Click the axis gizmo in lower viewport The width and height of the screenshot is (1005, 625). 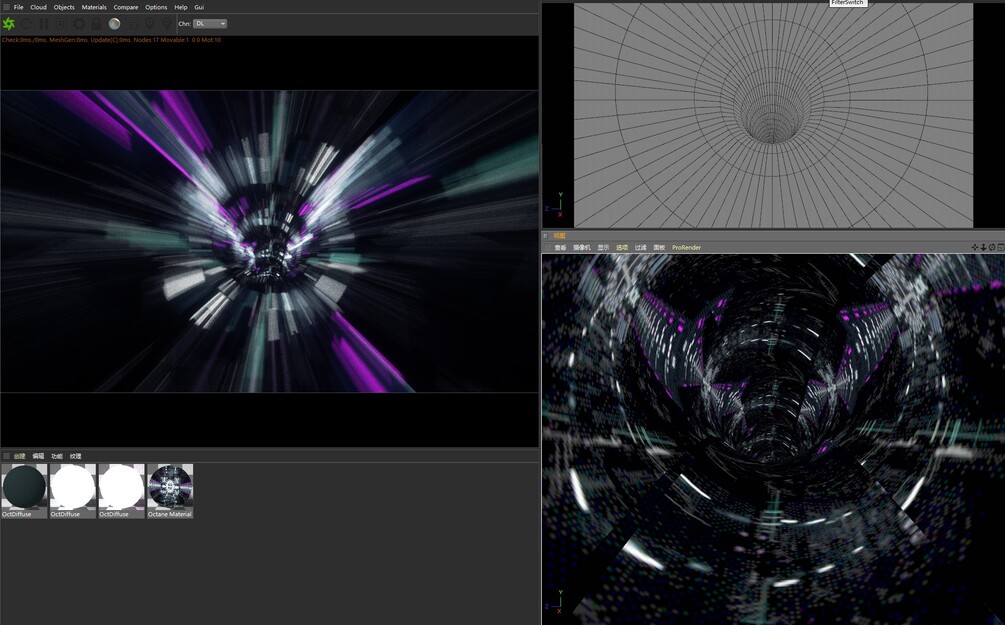pyautogui.click(x=555, y=602)
